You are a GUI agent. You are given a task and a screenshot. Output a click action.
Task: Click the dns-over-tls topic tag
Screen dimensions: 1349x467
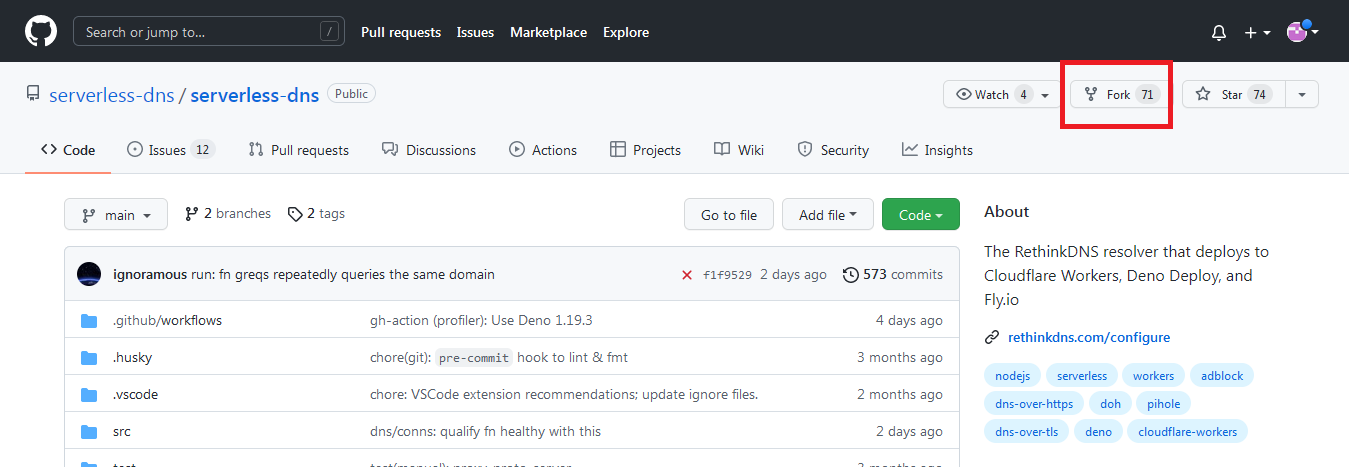1027,432
